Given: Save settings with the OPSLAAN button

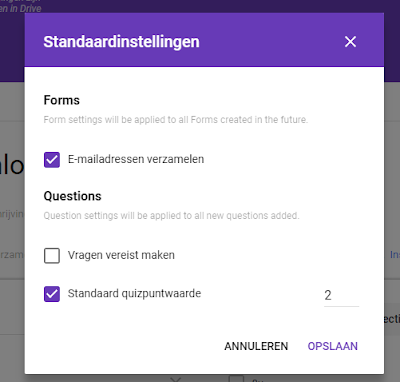Looking at the screenshot, I should click(333, 346).
